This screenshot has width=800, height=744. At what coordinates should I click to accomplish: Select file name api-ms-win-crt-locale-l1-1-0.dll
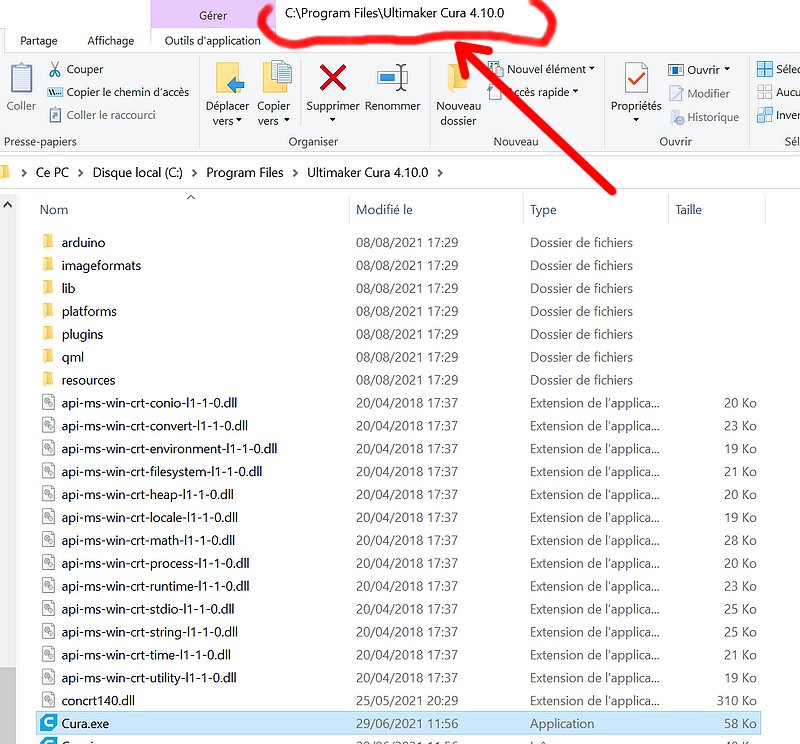[149, 517]
